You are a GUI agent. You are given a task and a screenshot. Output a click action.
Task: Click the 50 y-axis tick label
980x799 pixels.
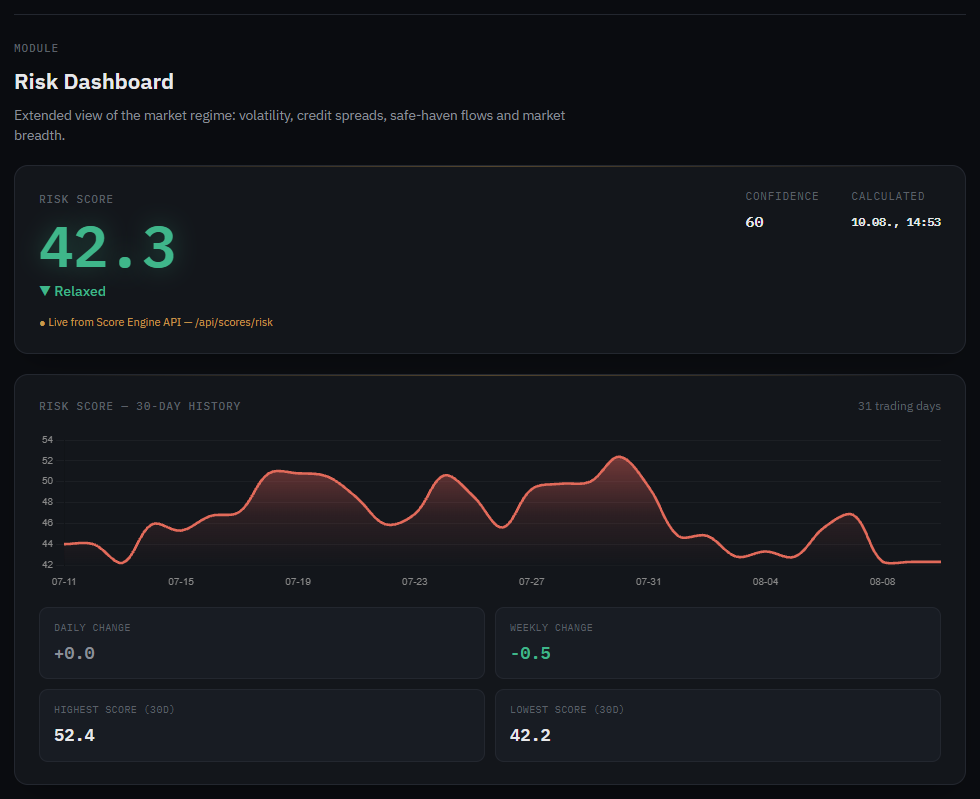(48, 481)
